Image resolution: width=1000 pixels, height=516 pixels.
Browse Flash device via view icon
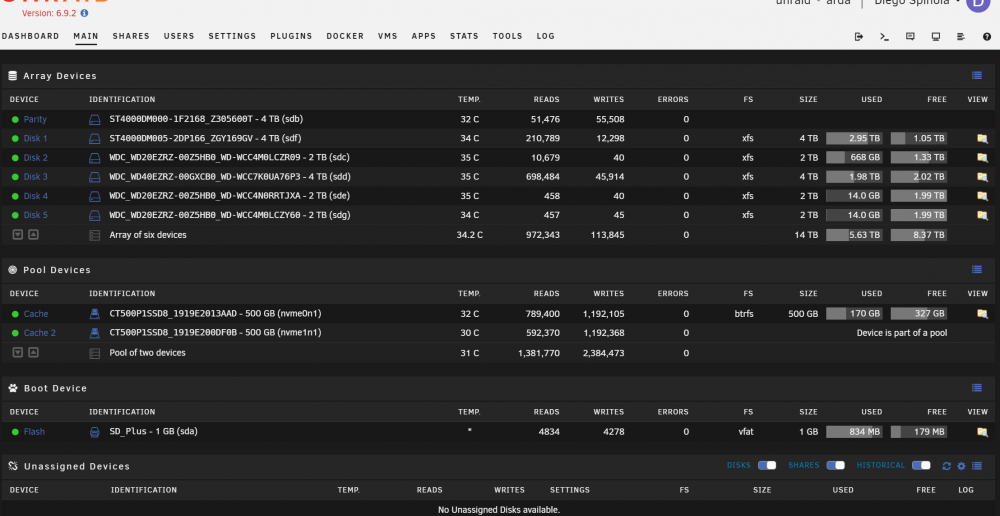pyautogui.click(x=982, y=432)
